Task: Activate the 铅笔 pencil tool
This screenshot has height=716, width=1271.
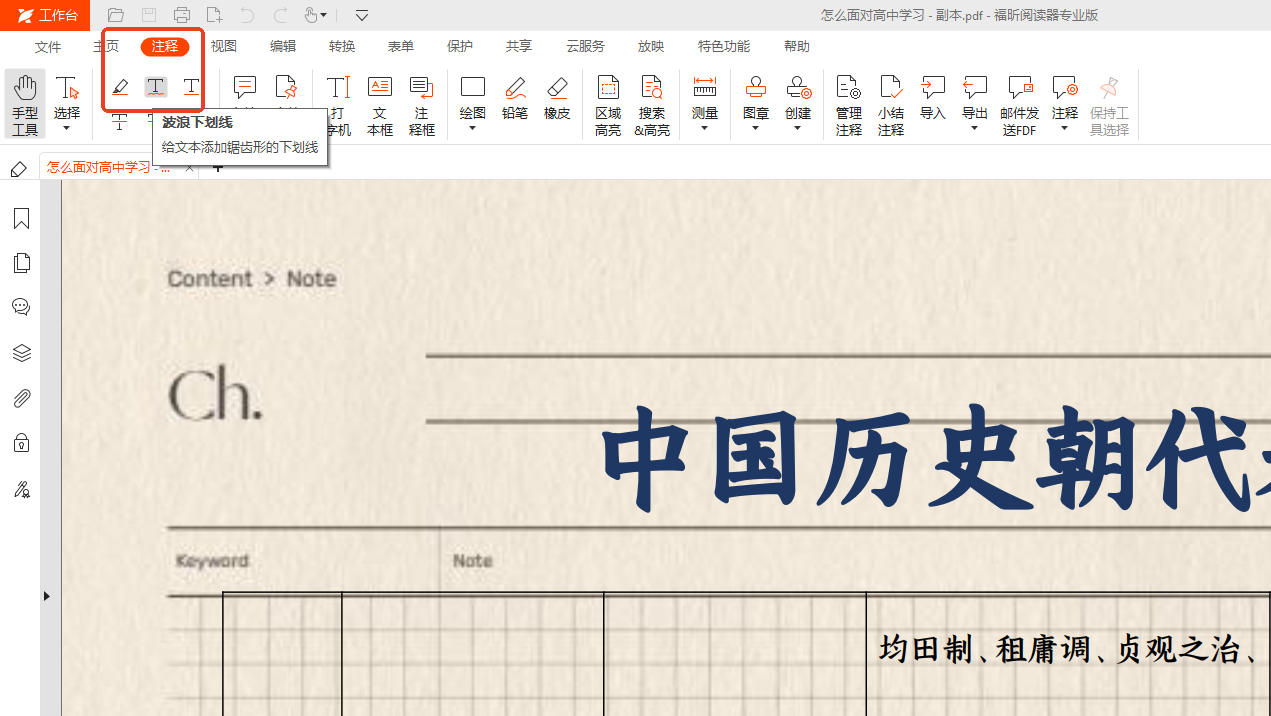Action: (515, 99)
